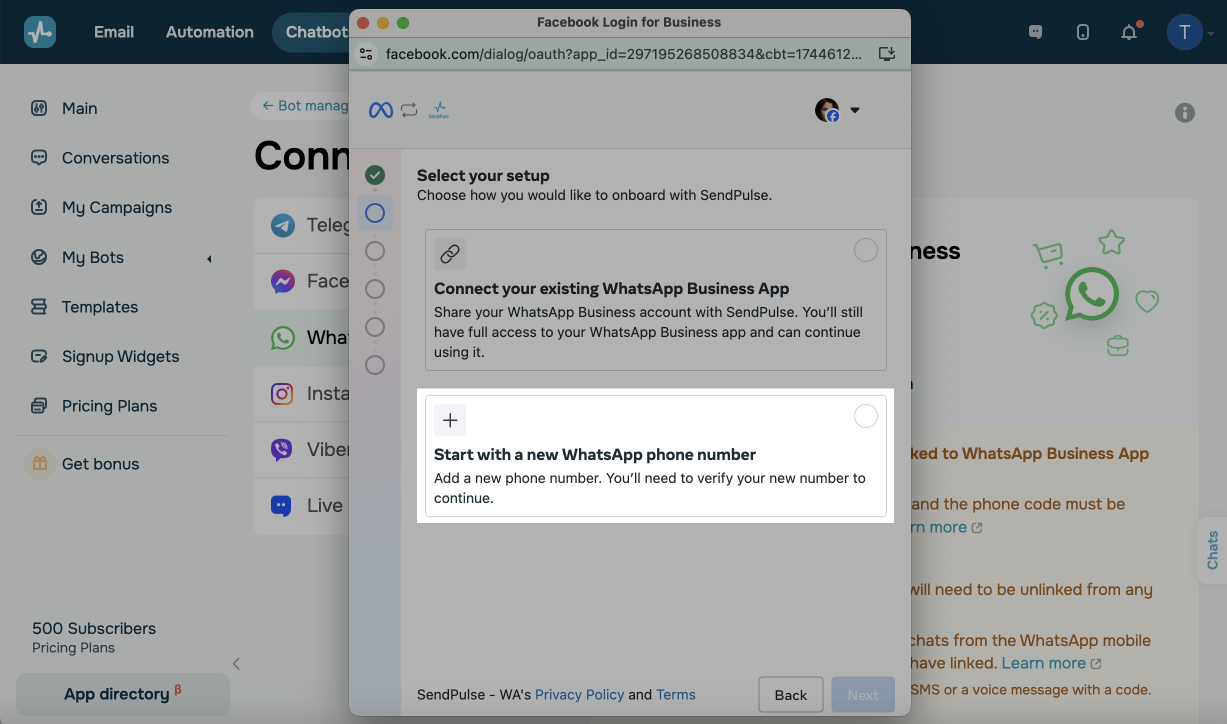Viewport: 1227px width, 724px height.
Task: Click the Signup Widgets icon
Action: click(x=39, y=356)
